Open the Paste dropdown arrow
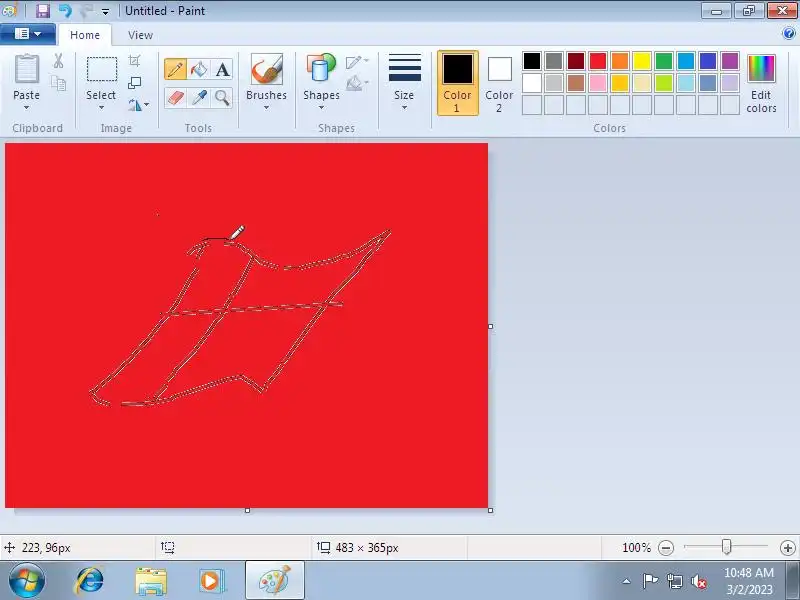800x600 pixels. [x=27, y=108]
